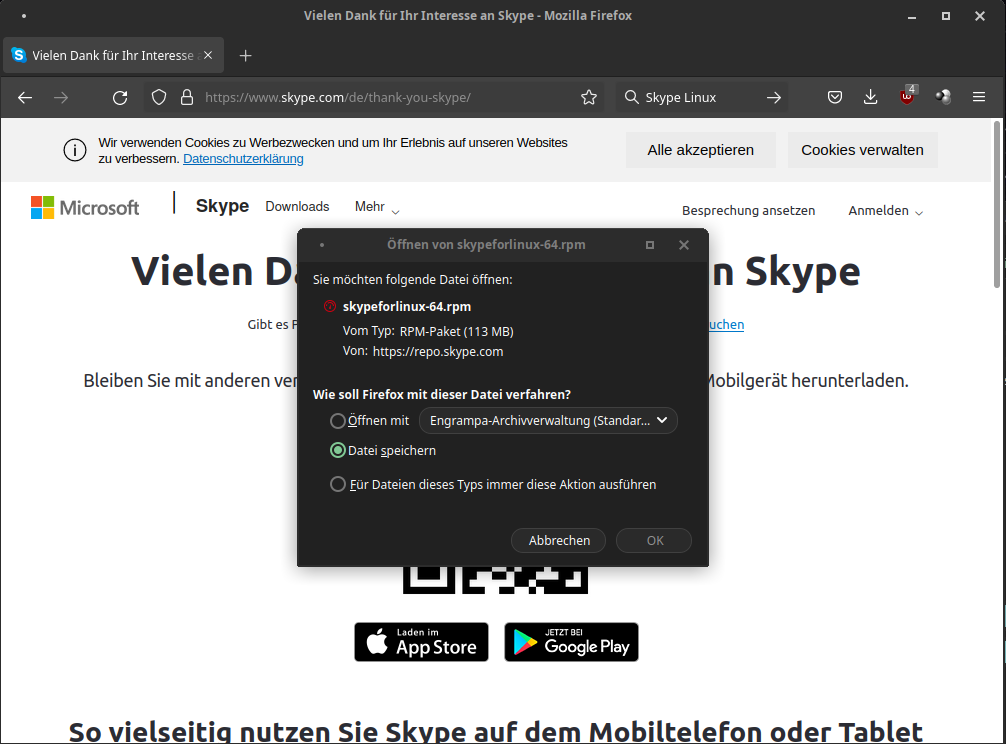Viewport: 1006px width, 744px height.
Task: Click the back navigation arrow
Action: (x=24, y=97)
